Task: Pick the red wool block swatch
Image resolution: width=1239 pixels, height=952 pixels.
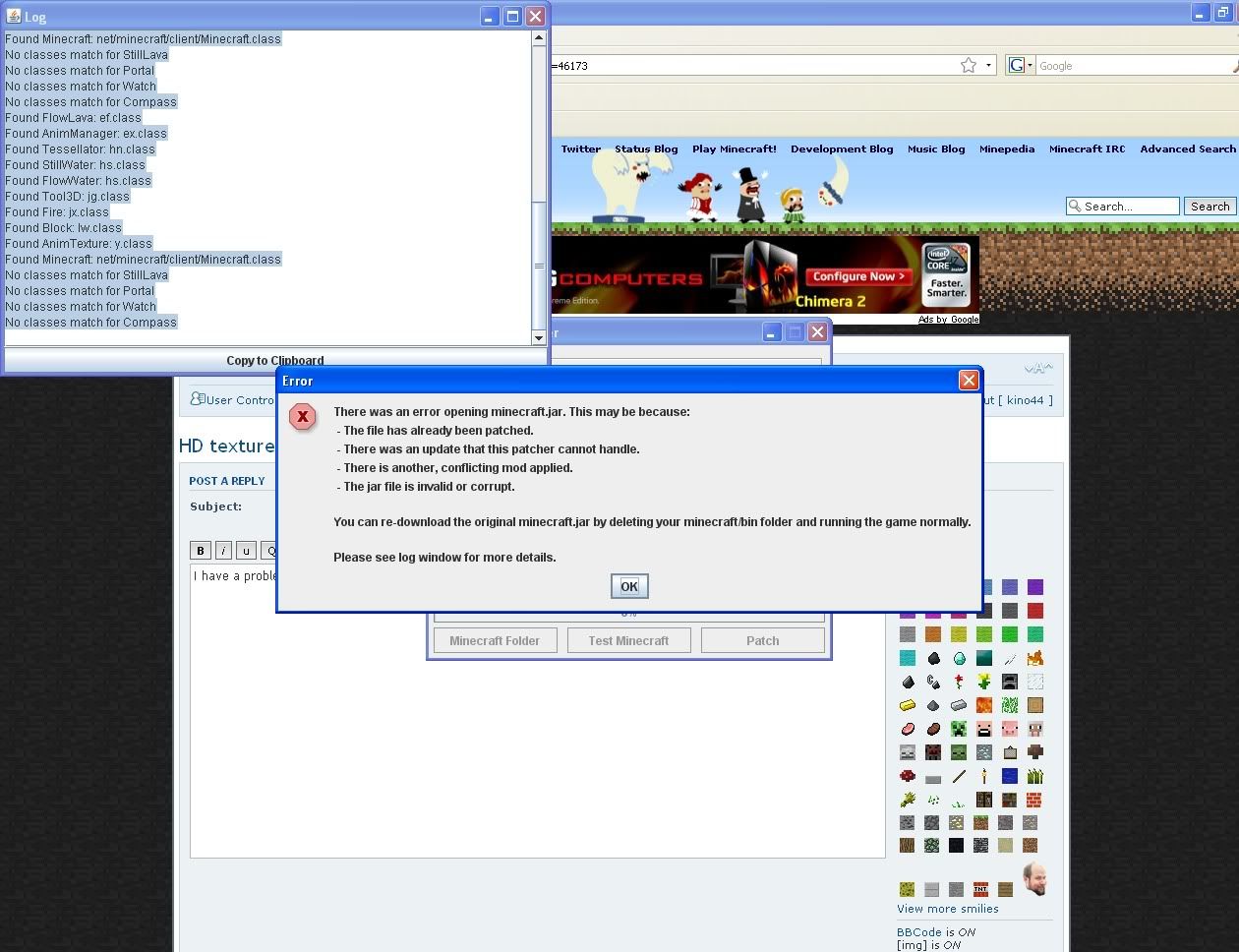Action: click(1034, 611)
